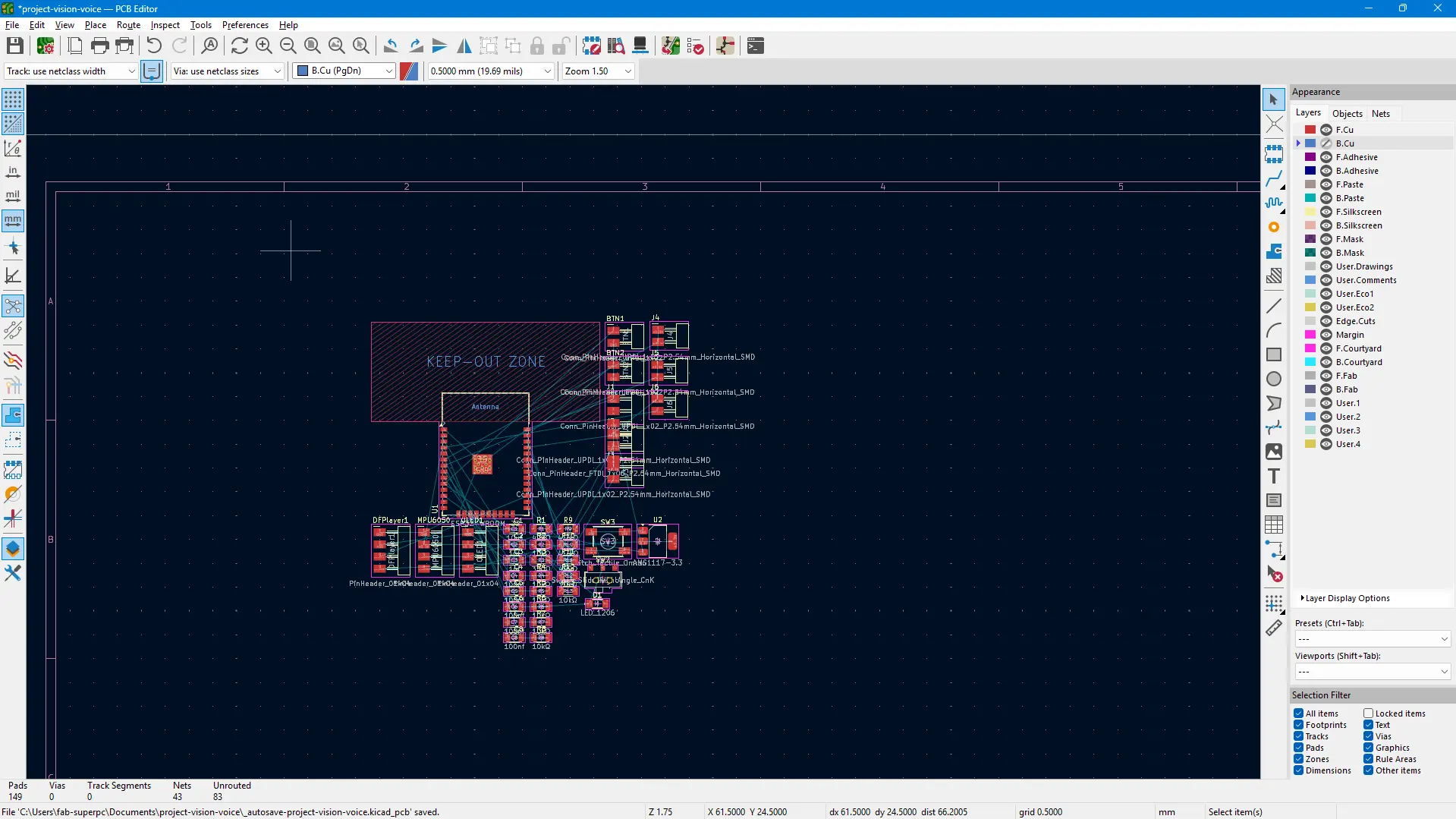The image size is (1456, 819).
Task: Expand Layer Display Options section
Action: 1347,598
